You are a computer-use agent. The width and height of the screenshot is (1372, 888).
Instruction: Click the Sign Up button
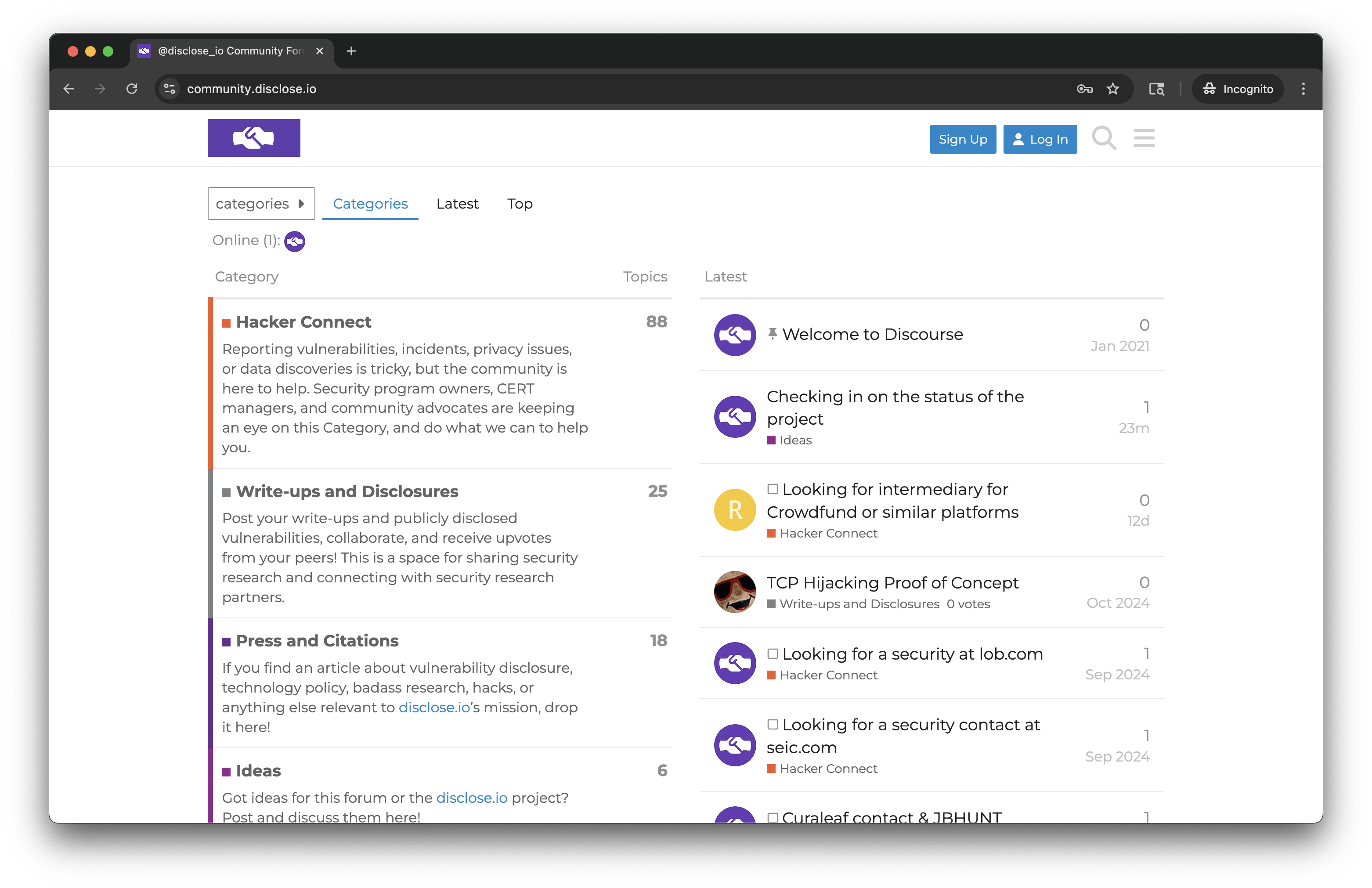962,139
